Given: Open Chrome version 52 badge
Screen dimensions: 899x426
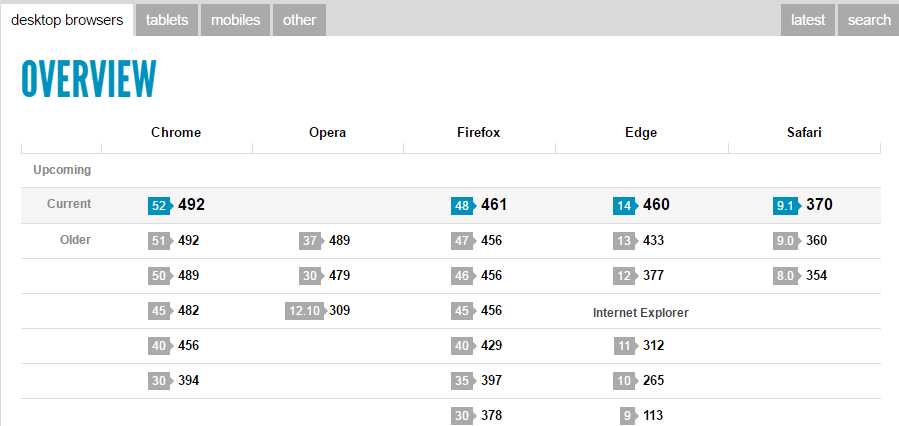Looking at the screenshot, I should [x=160, y=206].
